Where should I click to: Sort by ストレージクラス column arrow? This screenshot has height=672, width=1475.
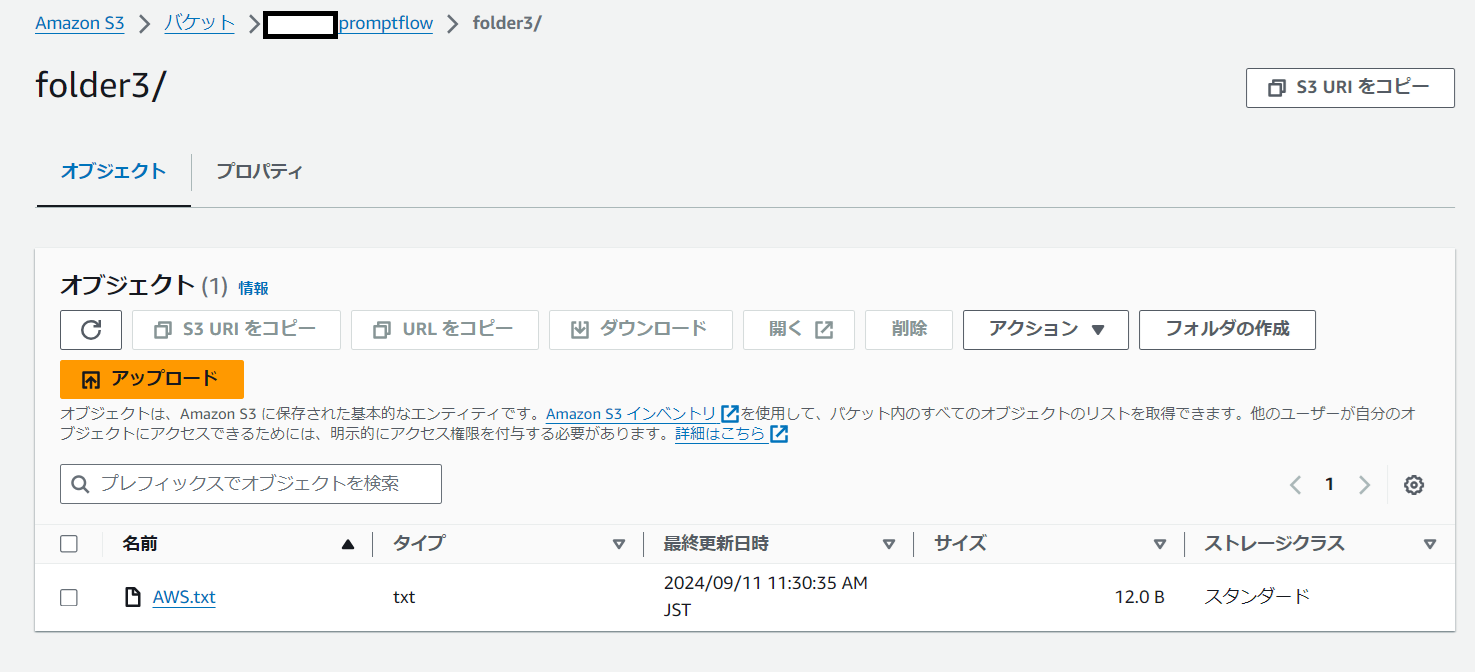1429,544
